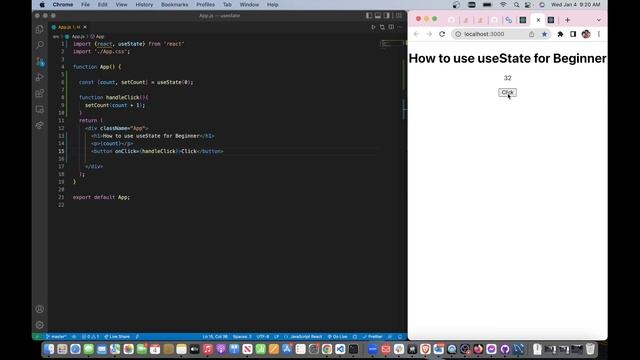Click the editor minimap
Viewport: 640px width, 360px height.
click(x=392, y=43)
